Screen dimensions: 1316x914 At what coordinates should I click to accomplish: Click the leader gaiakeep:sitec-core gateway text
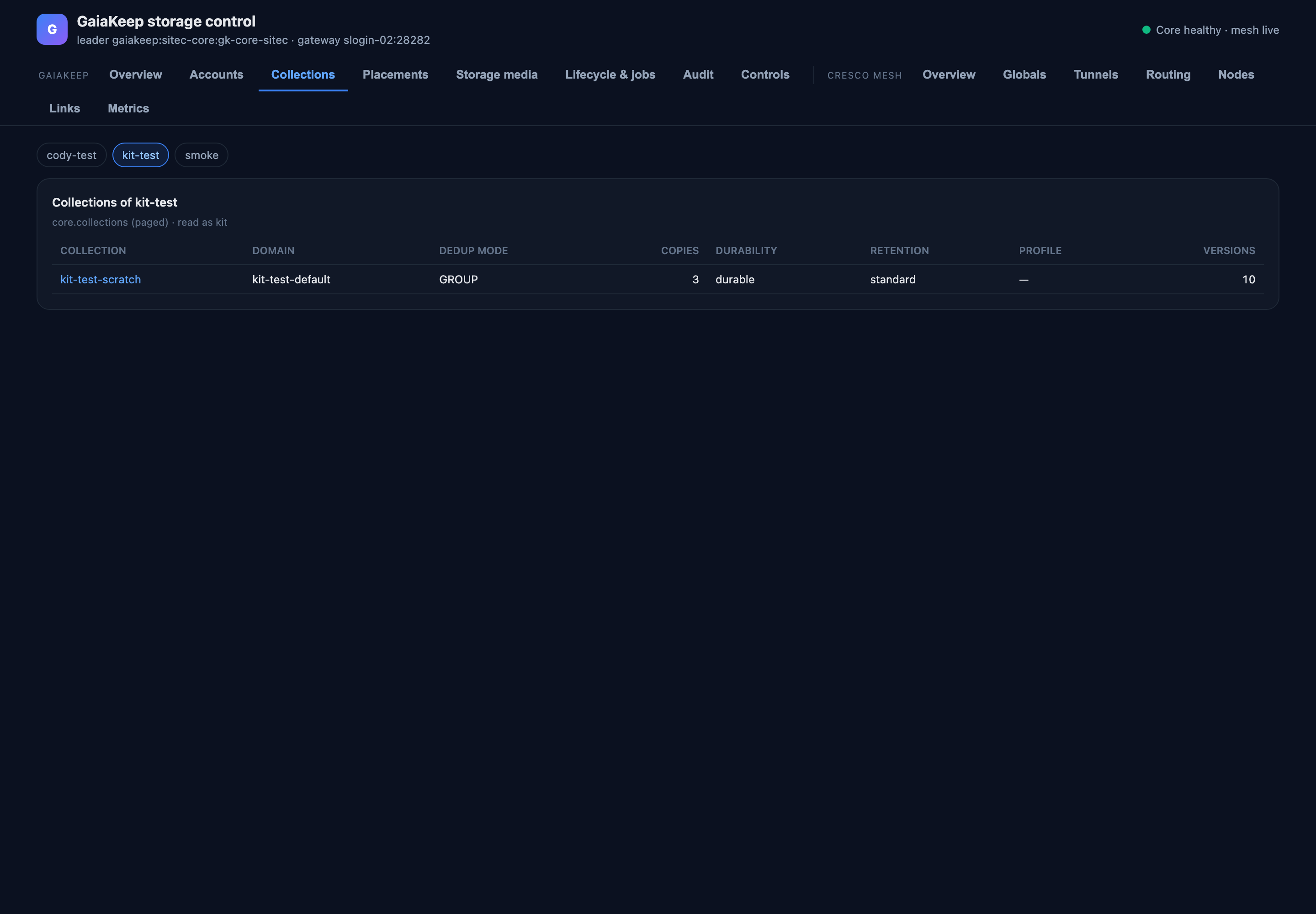click(x=253, y=40)
